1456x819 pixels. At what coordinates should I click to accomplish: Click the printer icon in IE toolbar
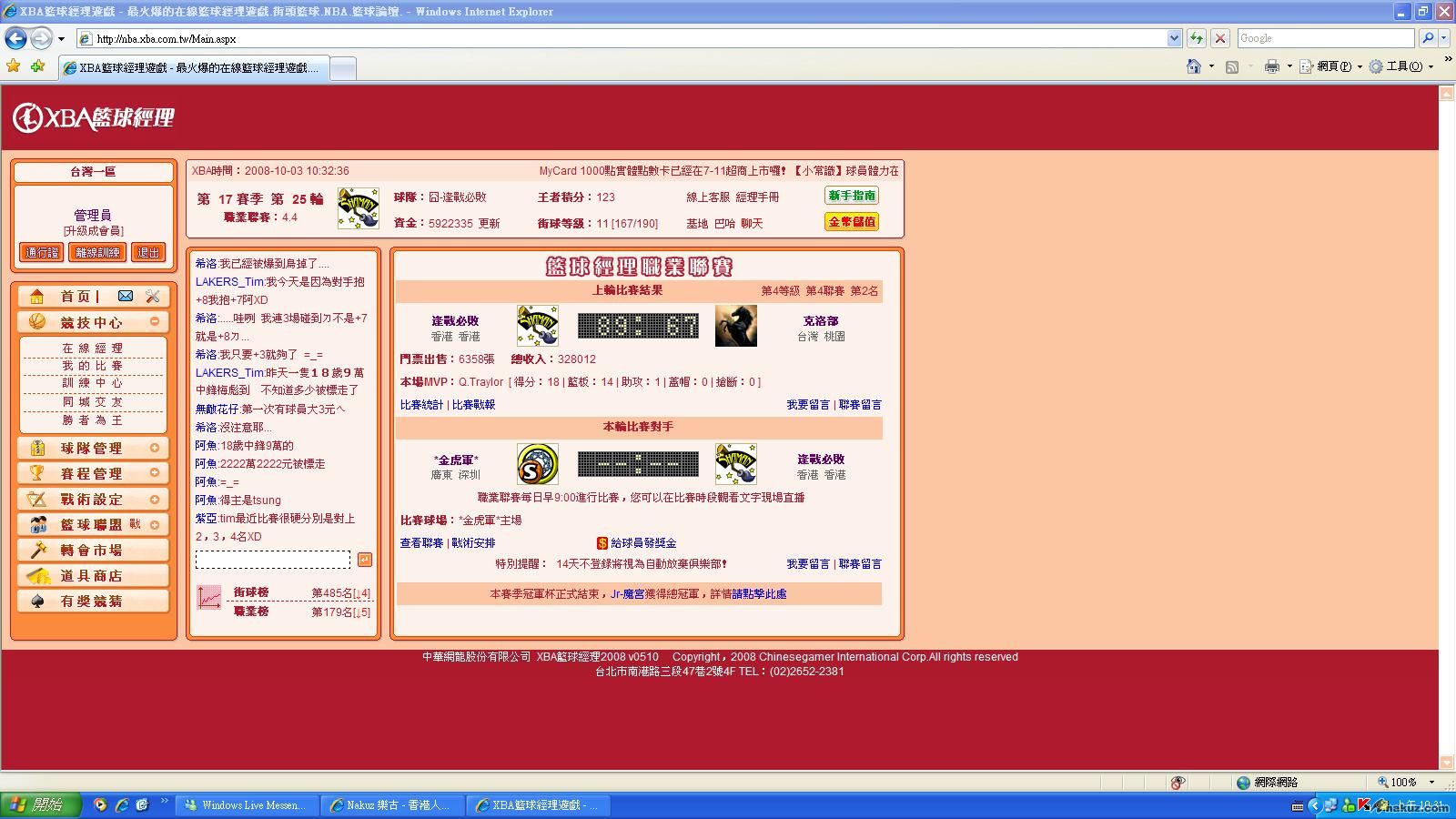1271,66
